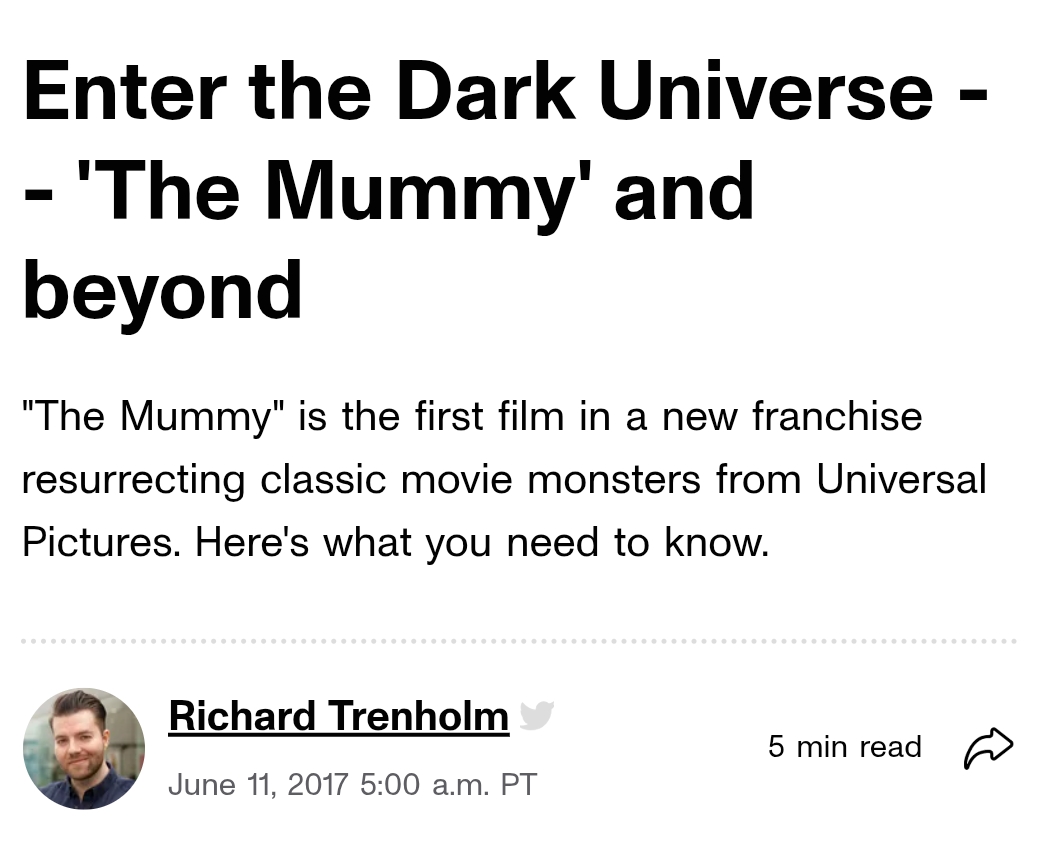
Task: Click the June 11, 2017 publication date
Action: [257, 783]
